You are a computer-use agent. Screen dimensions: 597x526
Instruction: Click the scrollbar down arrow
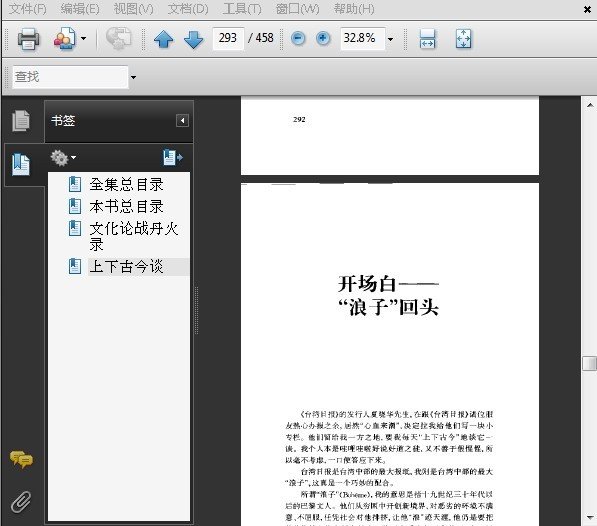point(589,517)
